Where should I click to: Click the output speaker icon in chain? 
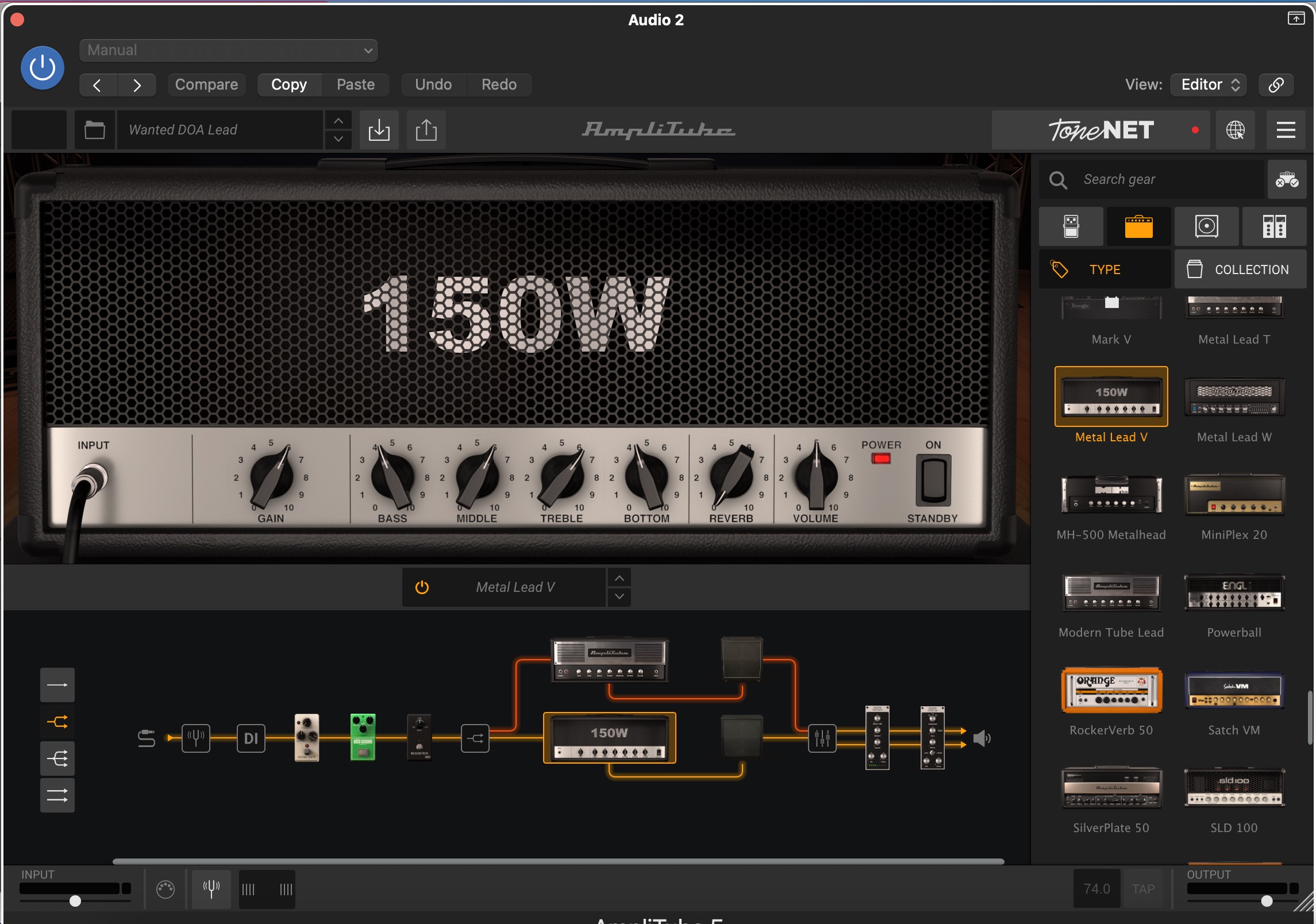(x=982, y=738)
